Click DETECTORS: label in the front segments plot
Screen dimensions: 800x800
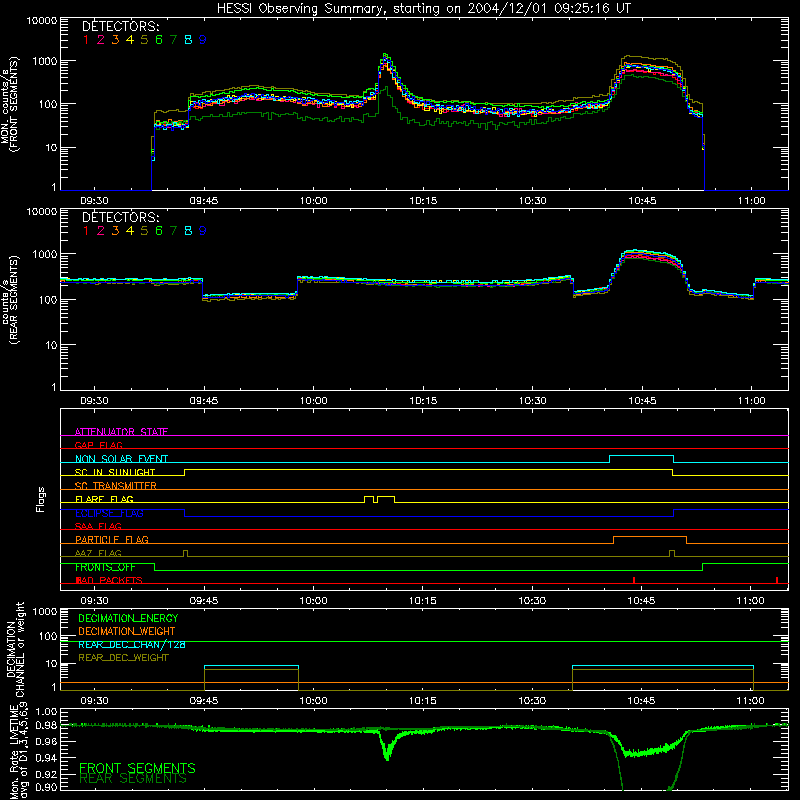pyautogui.click(x=121, y=27)
